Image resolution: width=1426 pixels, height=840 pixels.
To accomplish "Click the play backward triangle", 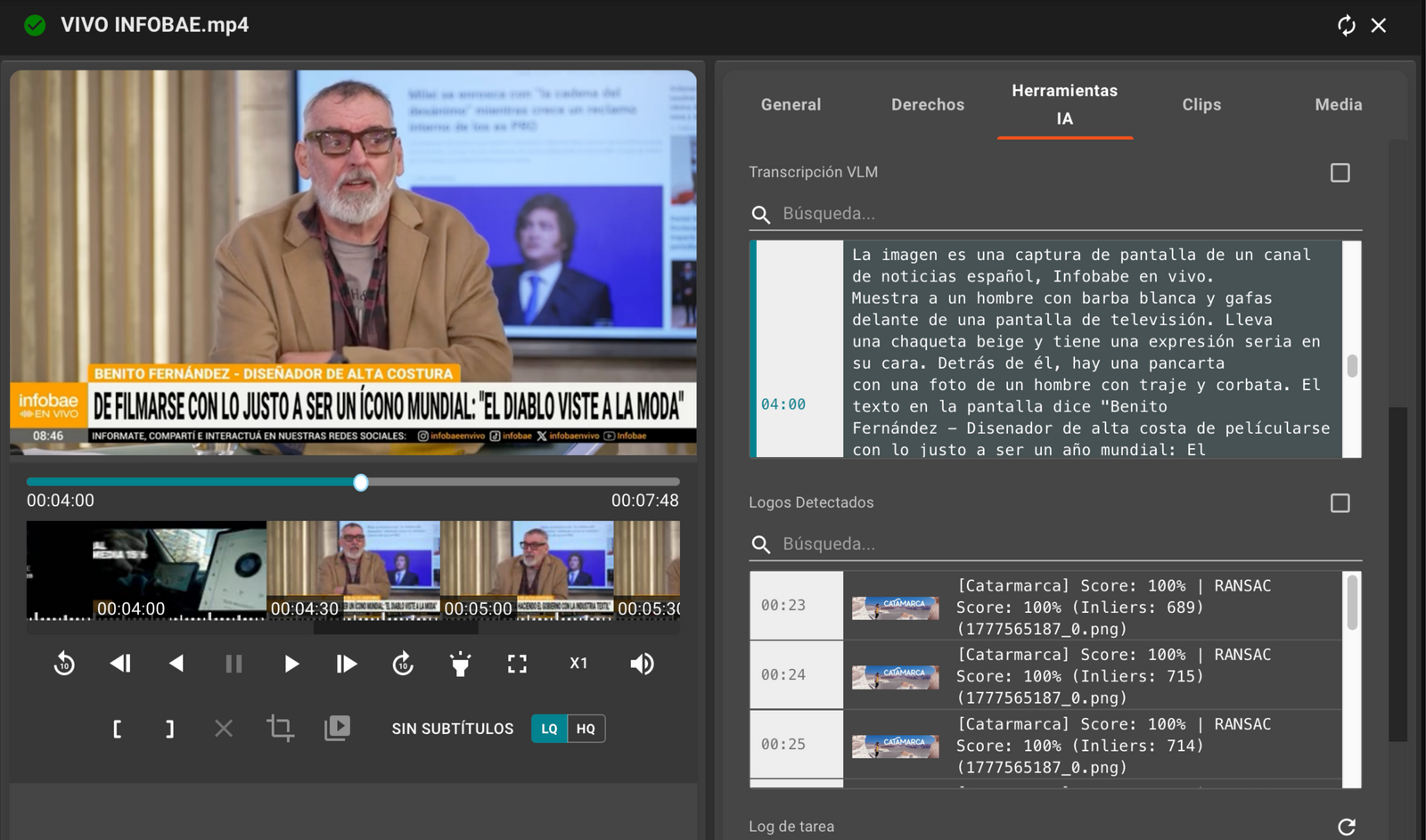I will coord(176,664).
